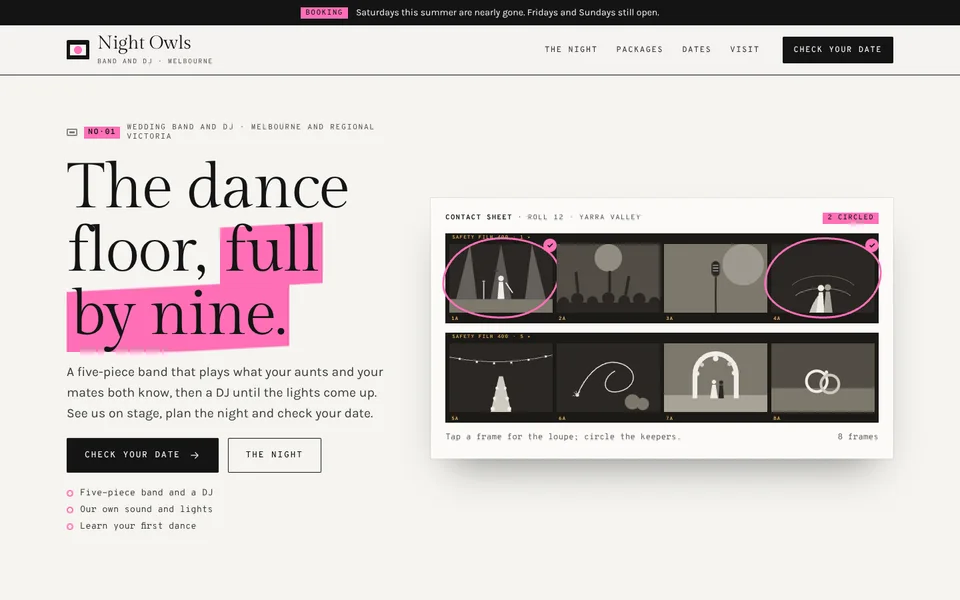The image size is (960, 600).
Task: Open the Dates navigation link
Action: point(696,50)
